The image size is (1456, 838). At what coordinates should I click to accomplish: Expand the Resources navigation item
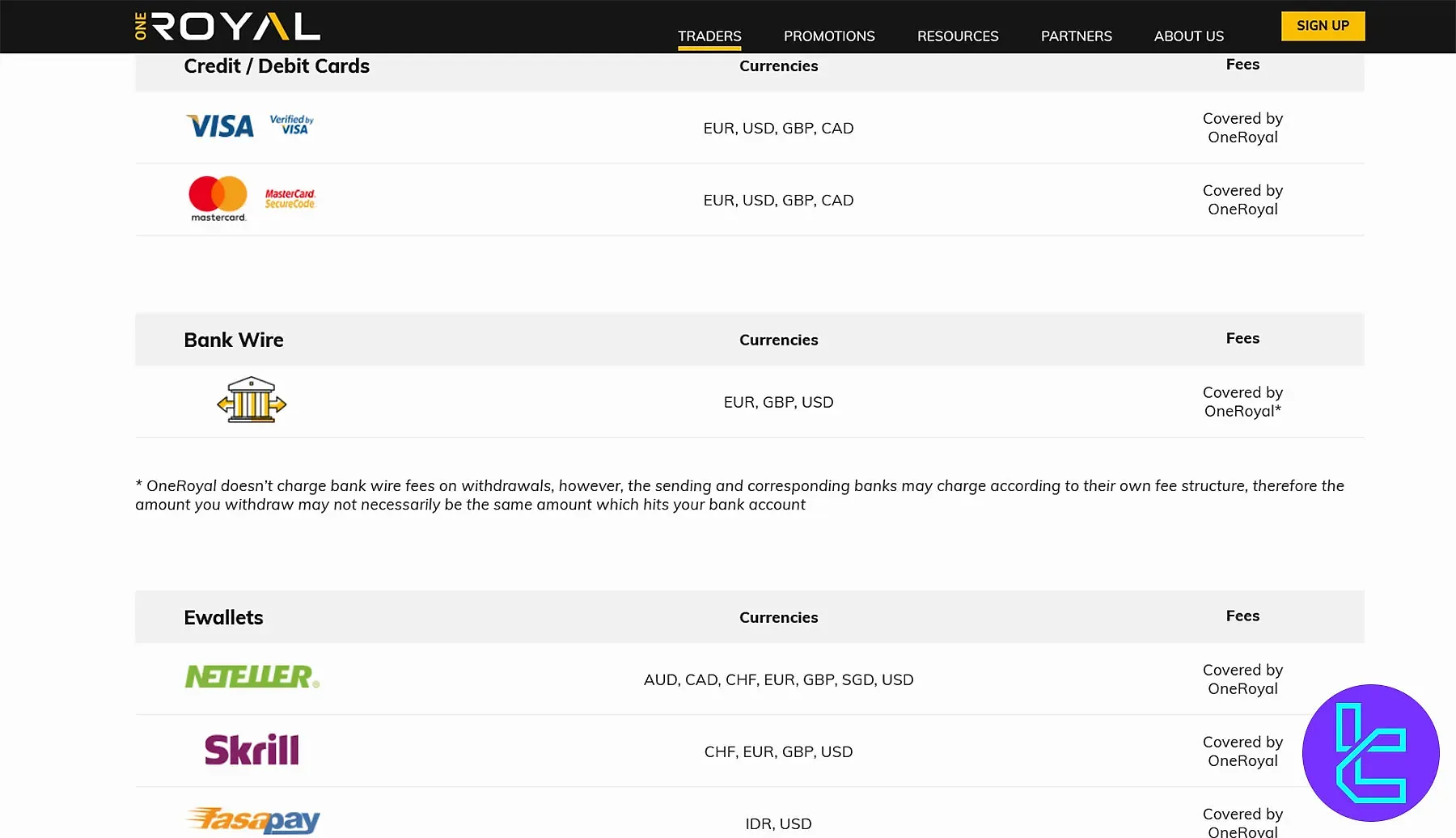click(x=958, y=36)
